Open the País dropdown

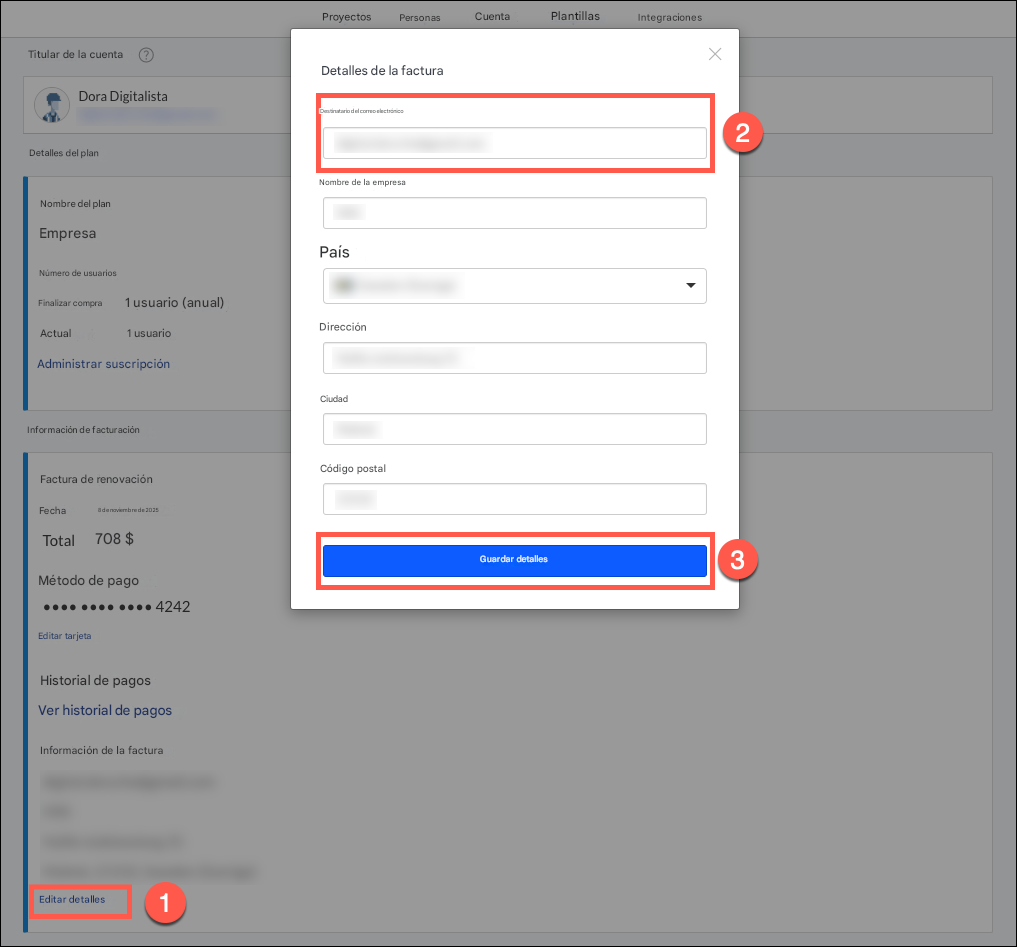[514, 286]
